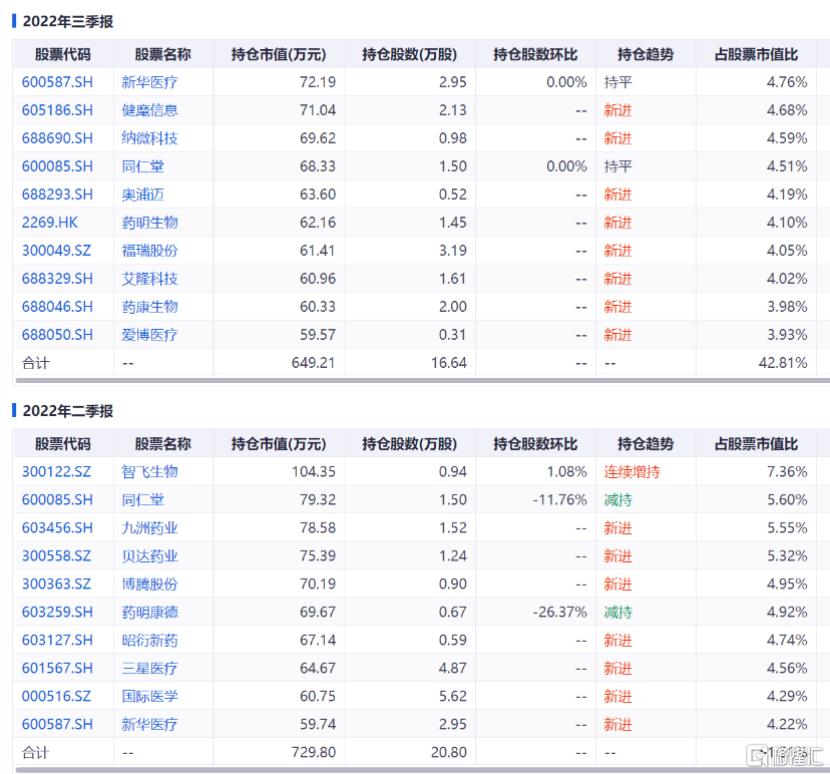Click 持仓市值(万元) header in 三季报 table

coord(278,54)
